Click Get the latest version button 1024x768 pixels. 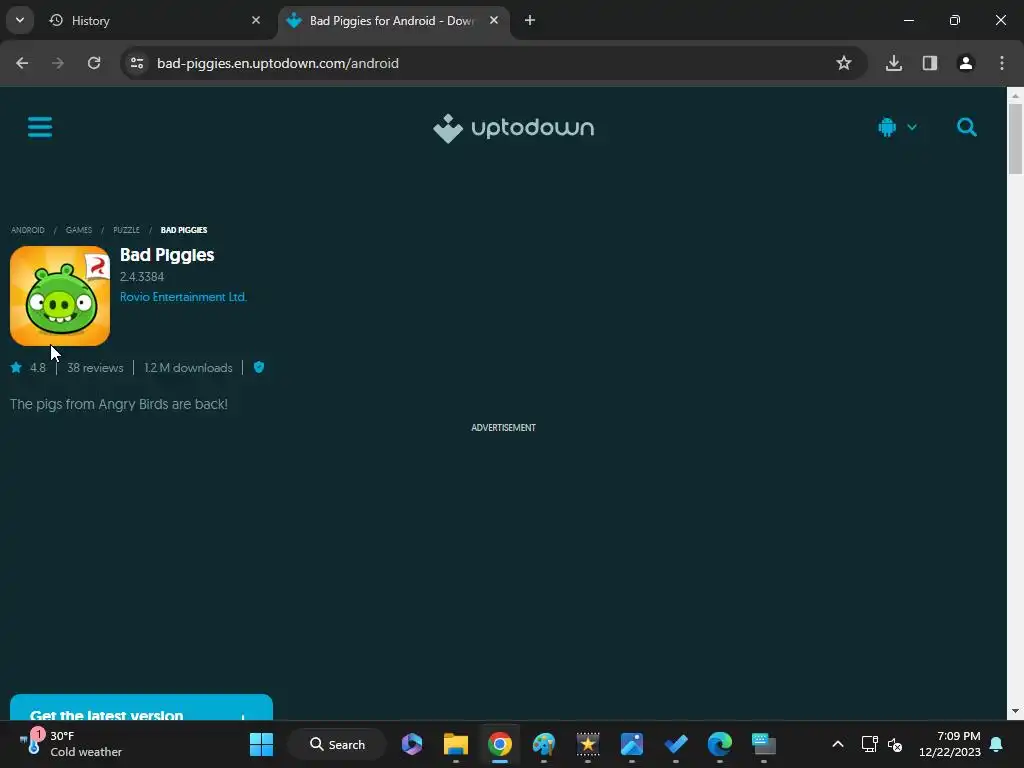pos(141,708)
